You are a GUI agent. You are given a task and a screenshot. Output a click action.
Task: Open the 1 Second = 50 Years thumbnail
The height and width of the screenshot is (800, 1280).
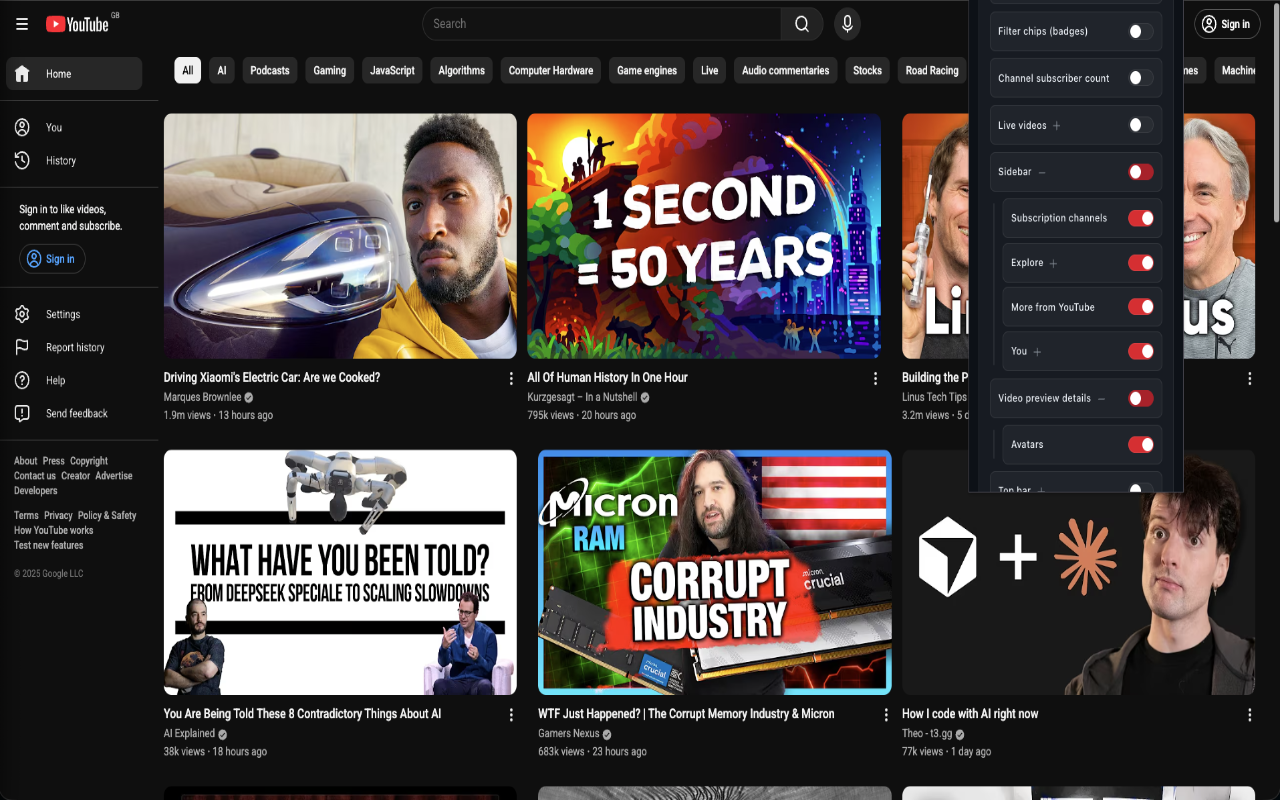pos(704,236)
